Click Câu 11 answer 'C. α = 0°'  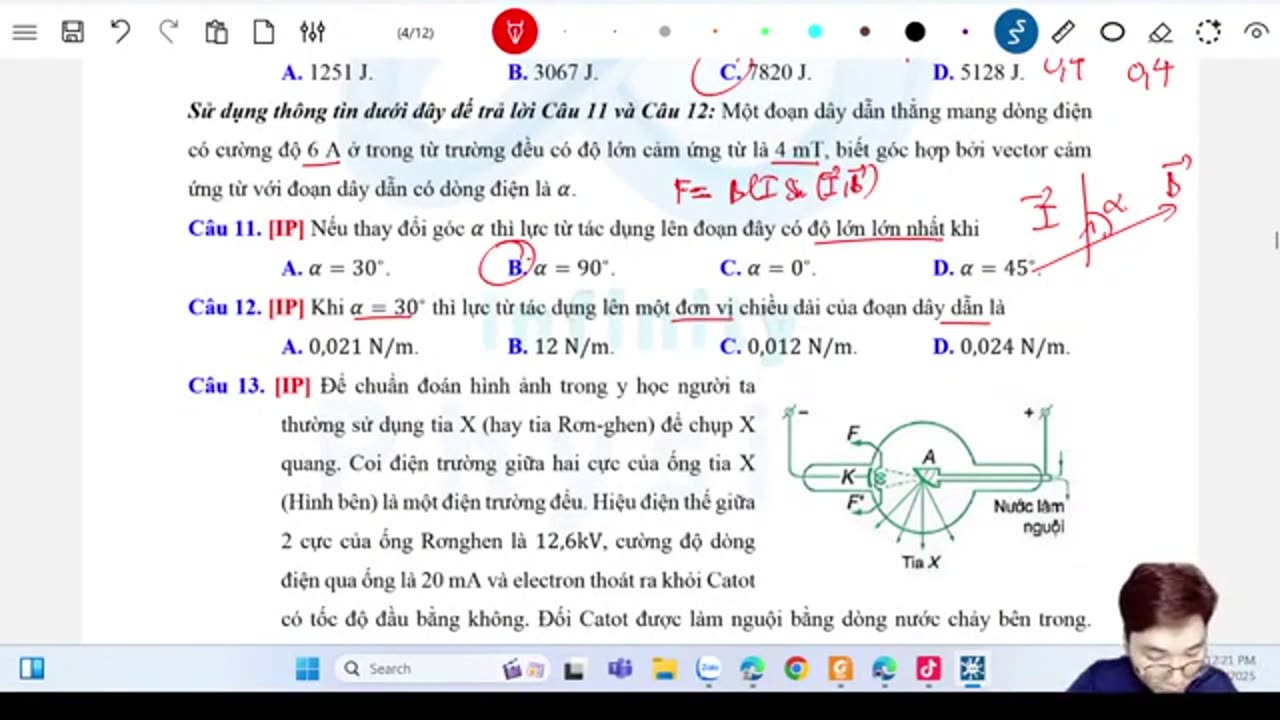click(x=769, y=268)
